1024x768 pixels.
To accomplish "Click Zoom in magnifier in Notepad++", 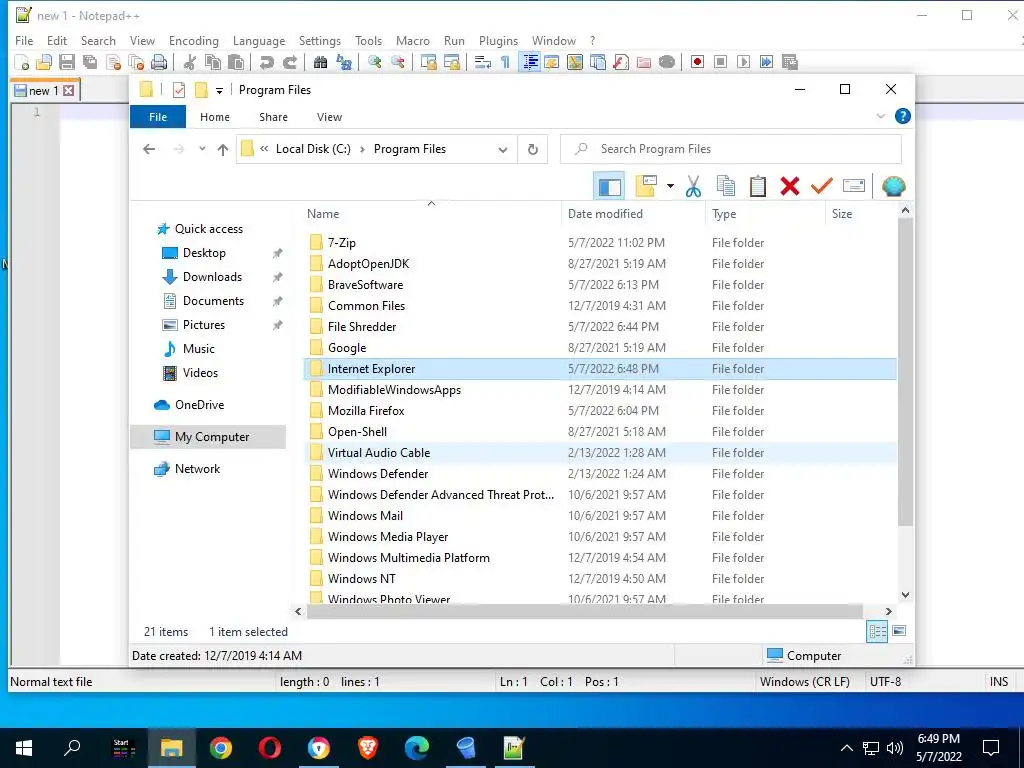I will coord(374,62).
